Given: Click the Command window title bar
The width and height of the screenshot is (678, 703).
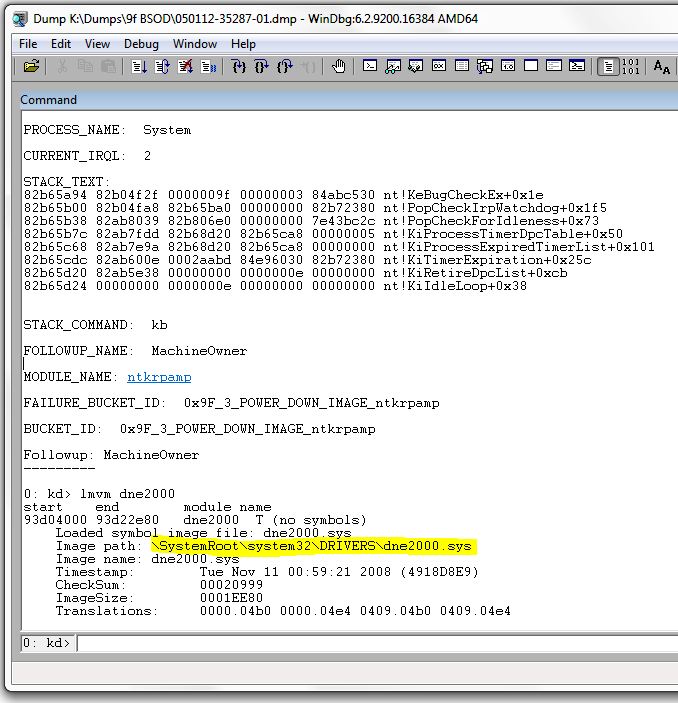Looking at the screenshot, I should coord(349,100).
